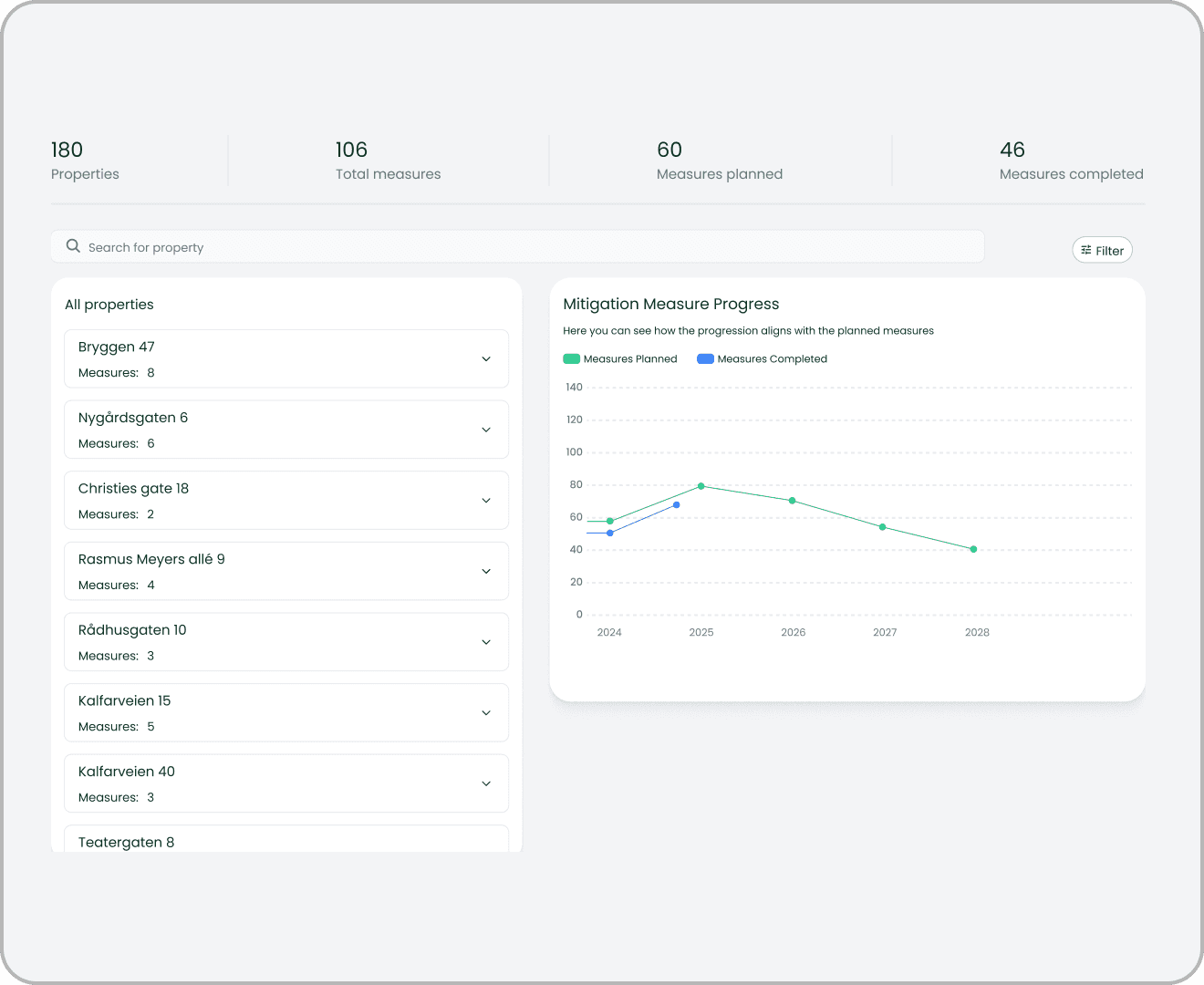Click the 2028 x-axis label

point(977,632)
